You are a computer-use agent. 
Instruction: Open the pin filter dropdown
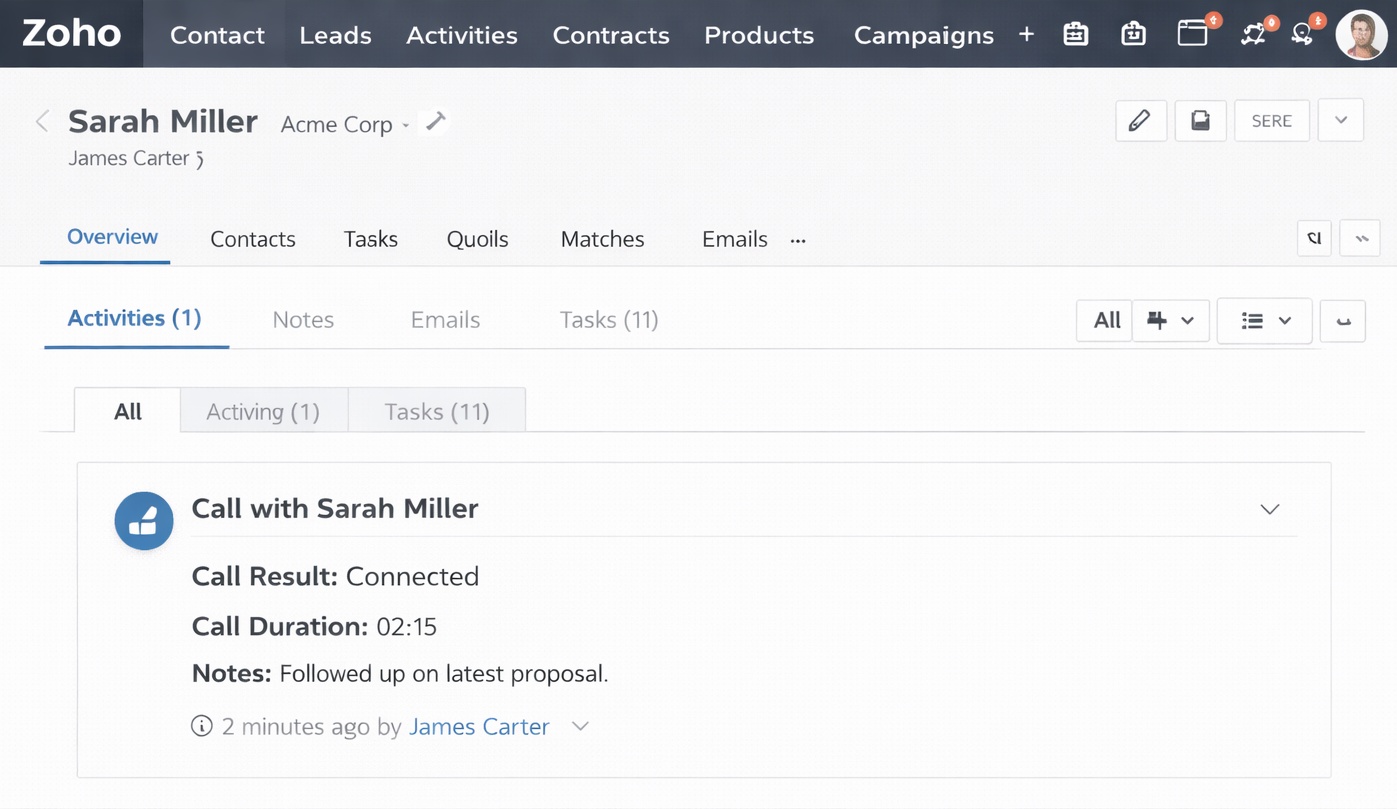(1171, 321)
